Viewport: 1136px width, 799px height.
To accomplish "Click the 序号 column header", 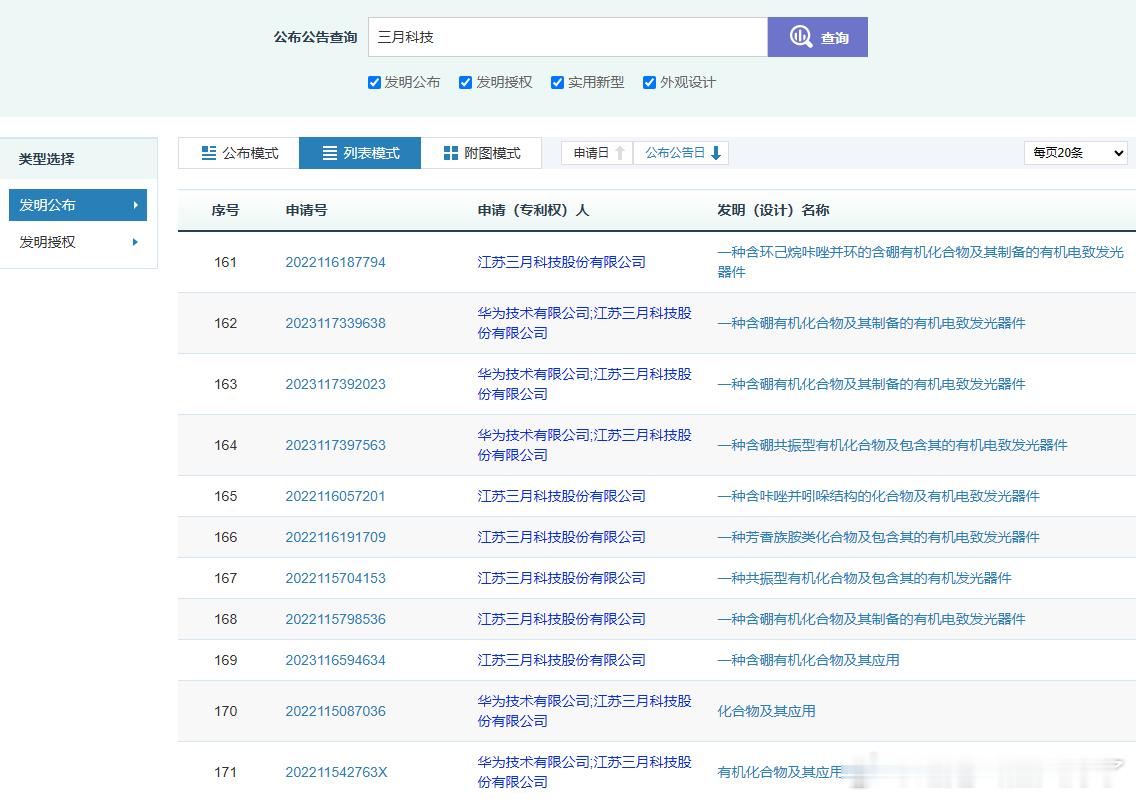I will pos(225,210).
